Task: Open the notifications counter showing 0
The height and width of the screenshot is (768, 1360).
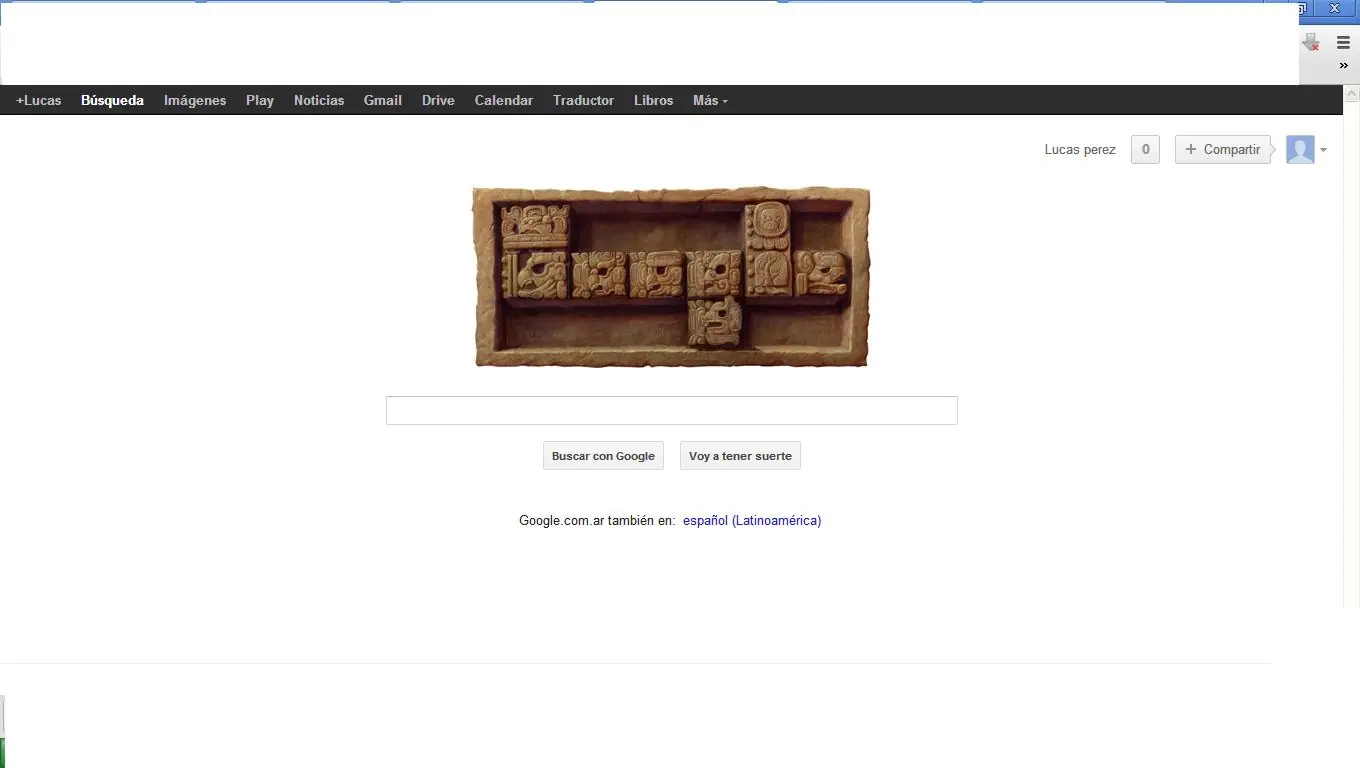Action: [x=1145, y=150]
